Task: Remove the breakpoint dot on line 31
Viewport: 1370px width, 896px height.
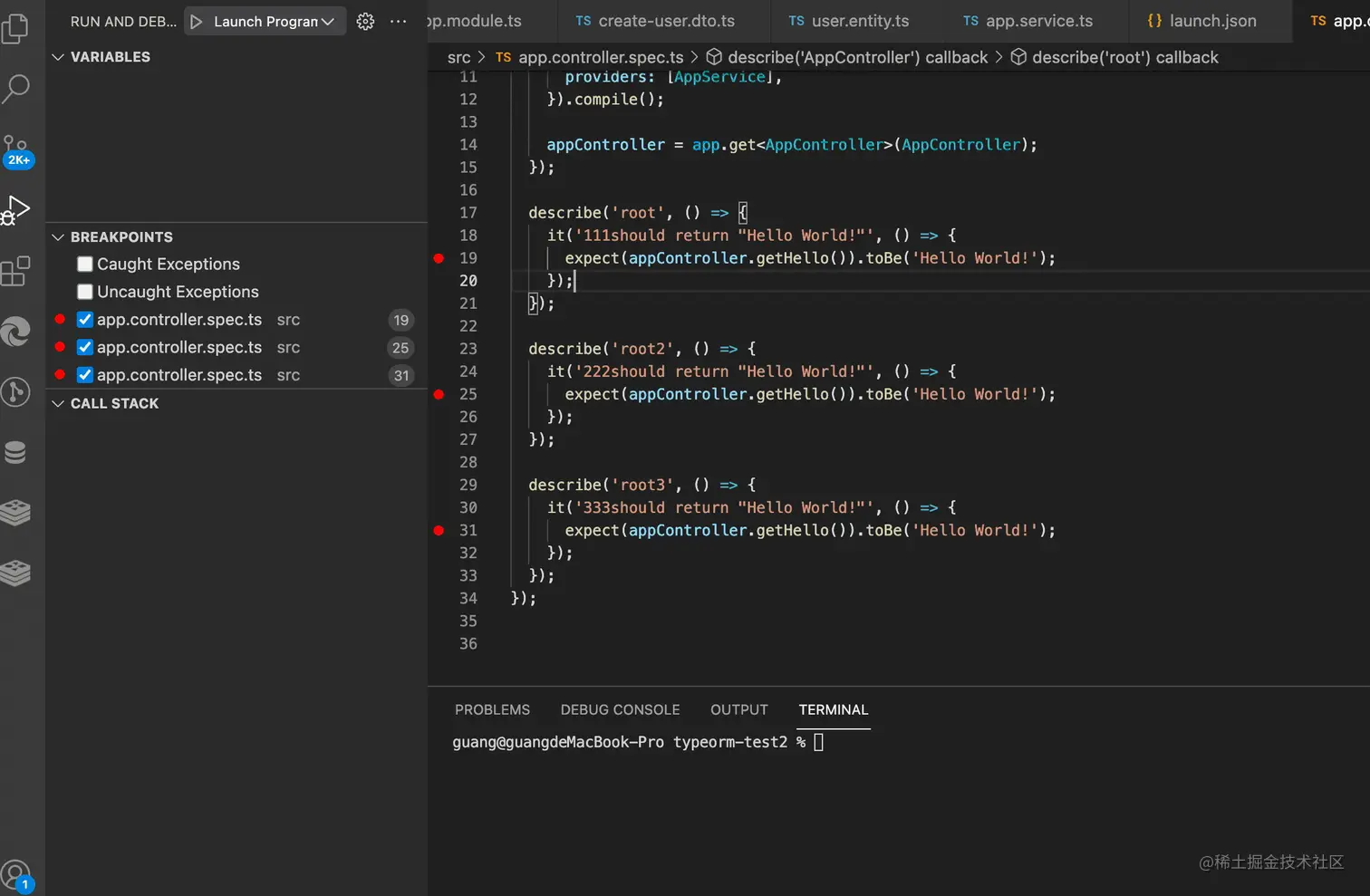Action: click(439, 531)
